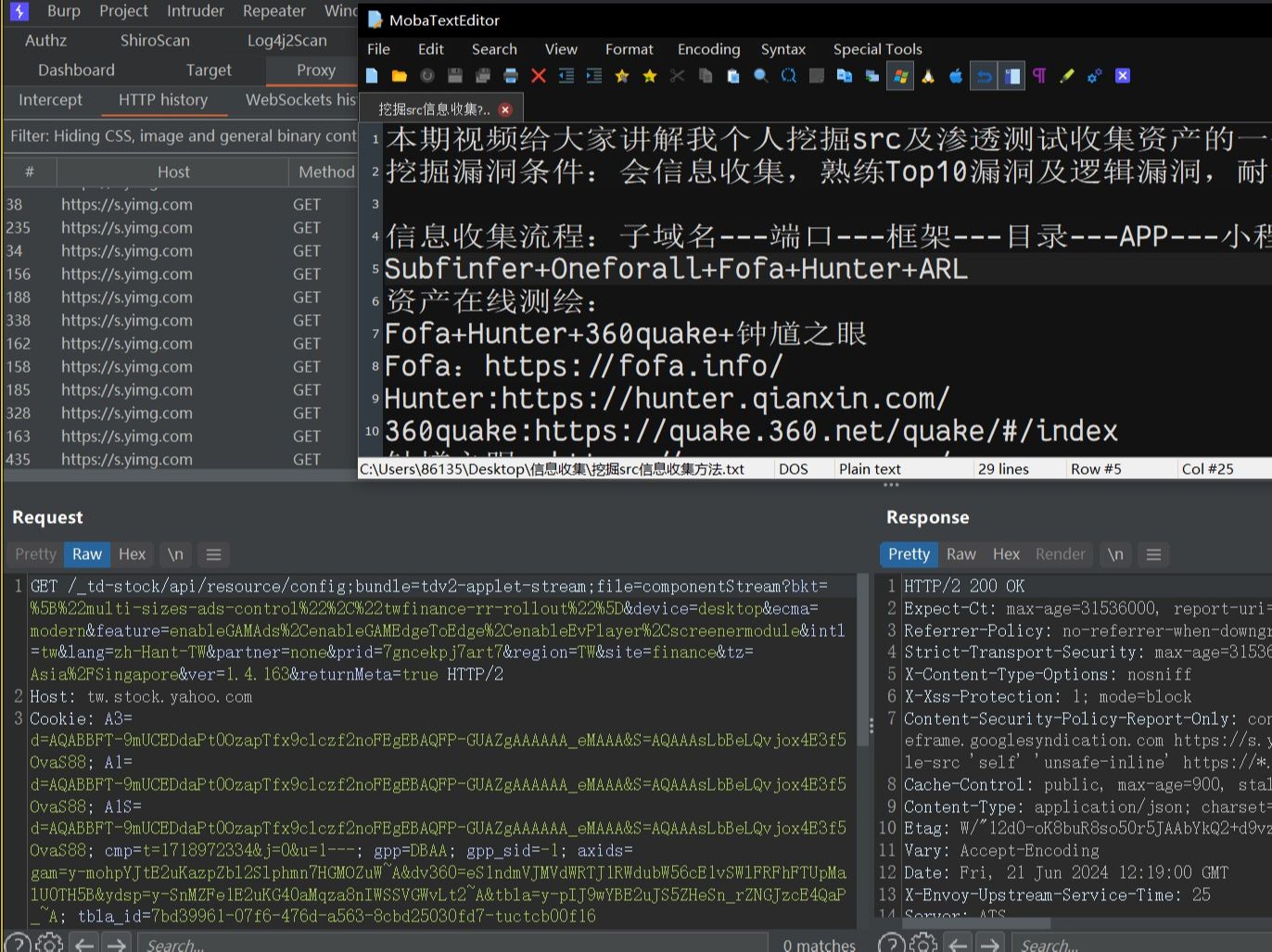Open Request pane hamburger options menu
1272x952 pixels.
pyautogui.click(x=213, y=554)
